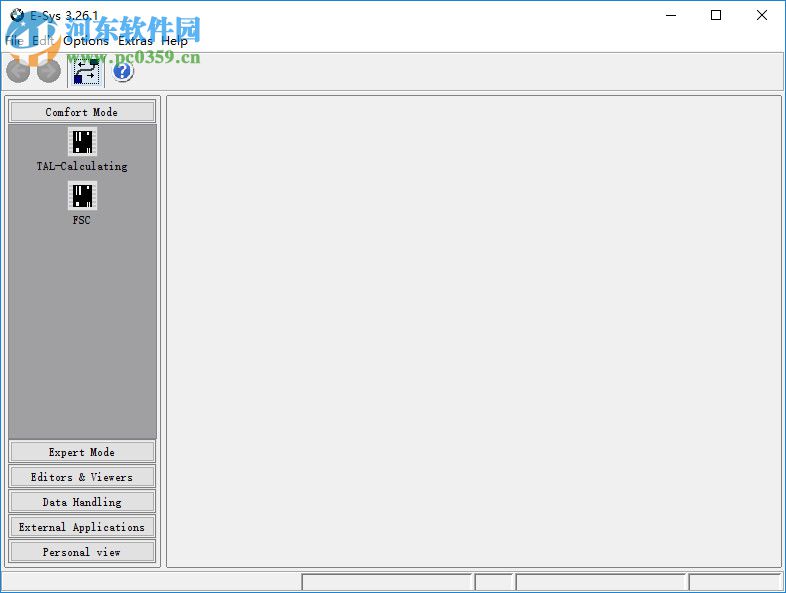This screenshot has height=593, width=786.
Task: Click the back arrow toolbar button
Action: [x=19, y=72]
